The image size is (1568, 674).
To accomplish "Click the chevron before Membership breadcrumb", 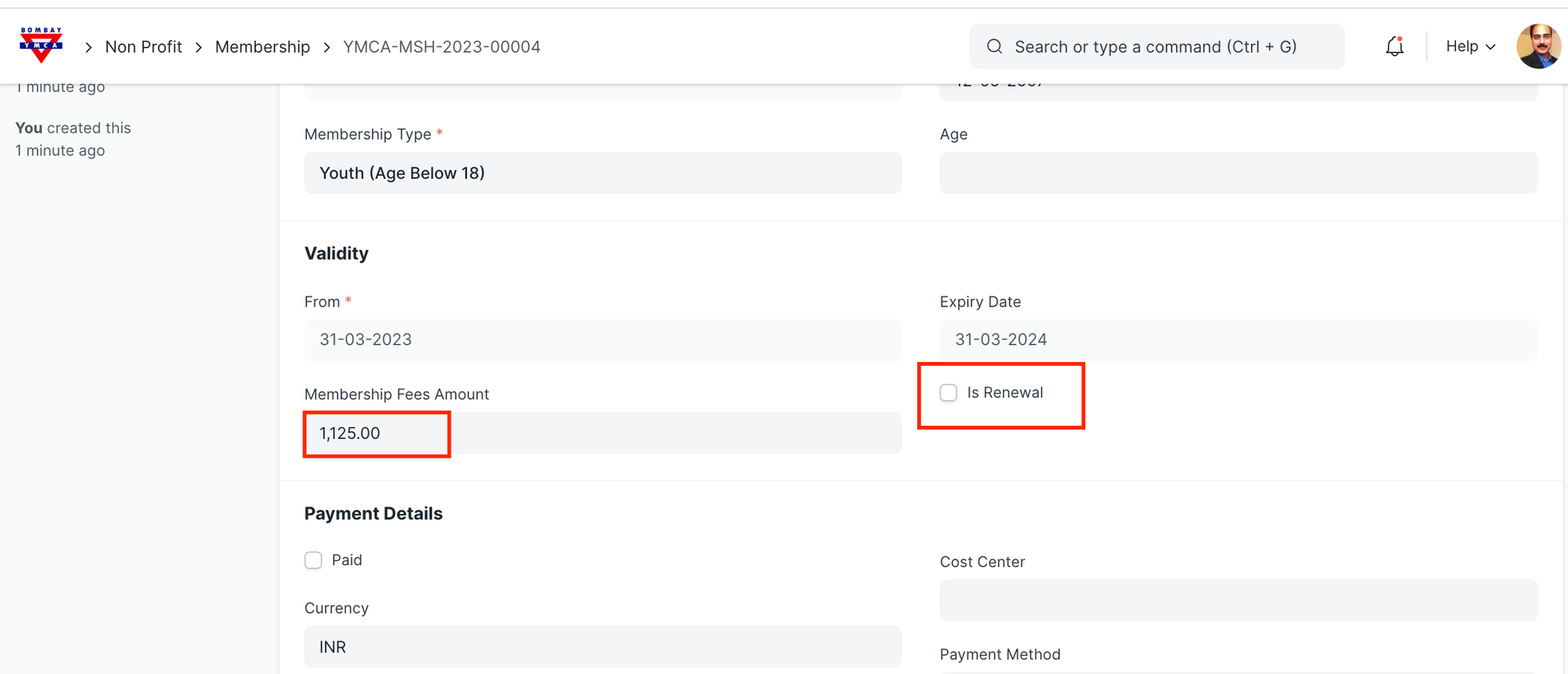I will click(x=198, y=47).
